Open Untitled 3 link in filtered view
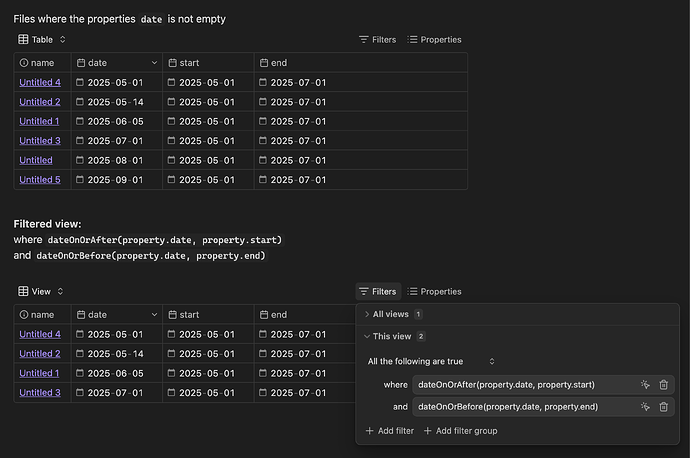 point(40,392)
